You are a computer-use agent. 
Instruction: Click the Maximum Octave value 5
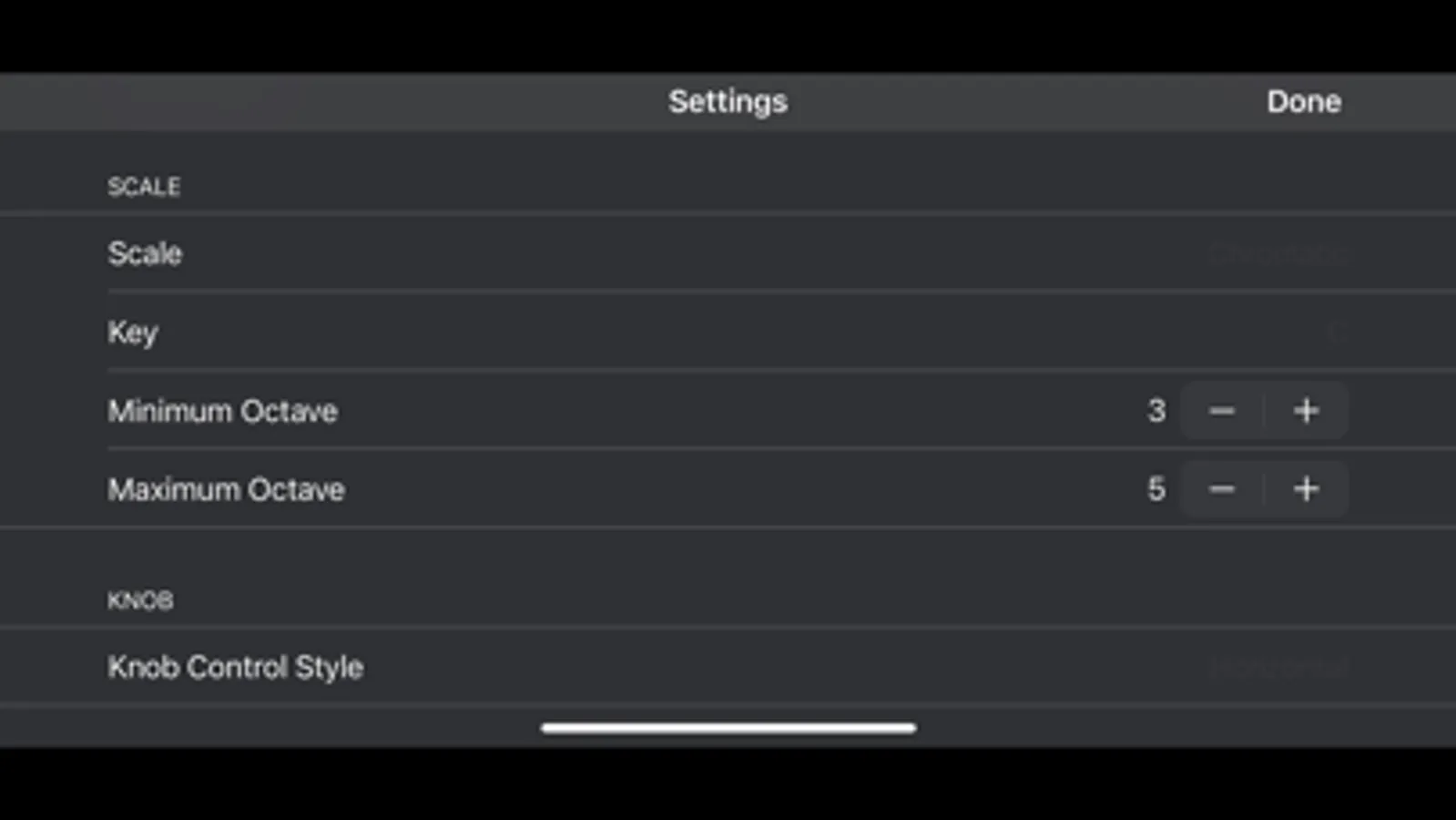click(1156, 489)
